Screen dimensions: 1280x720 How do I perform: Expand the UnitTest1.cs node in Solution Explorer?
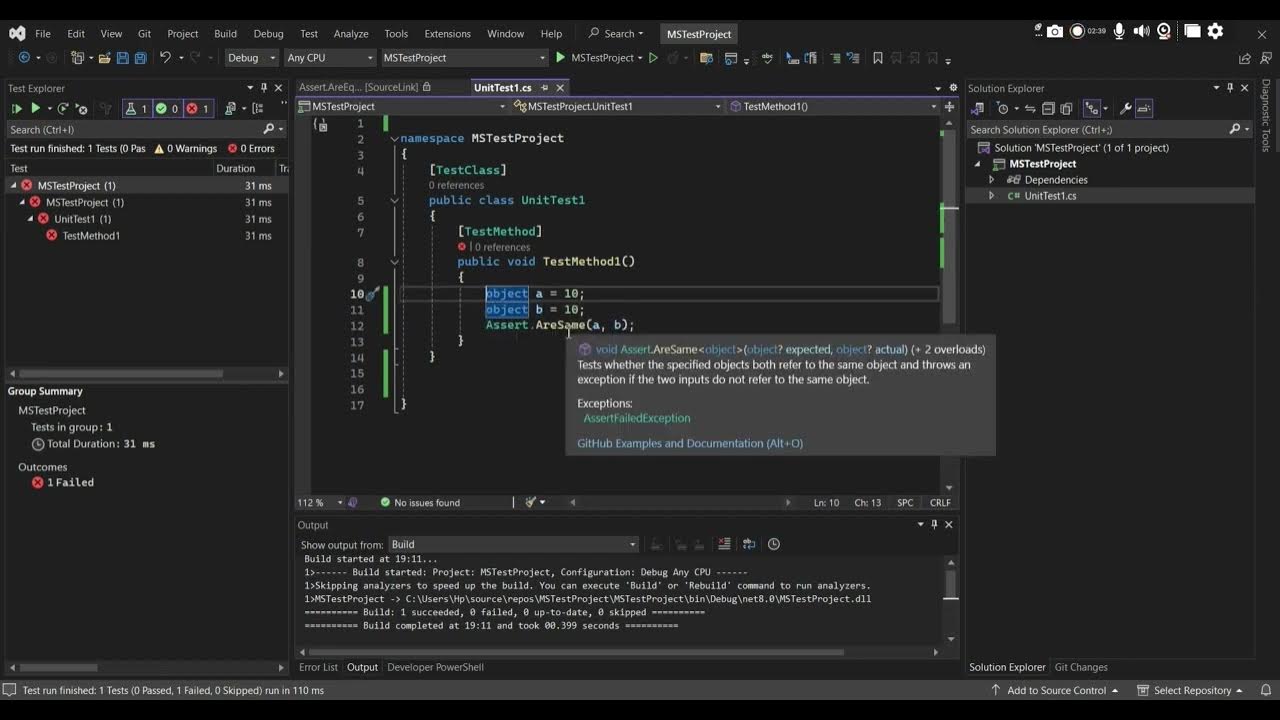pyautogui.click(x=992, y=196)
